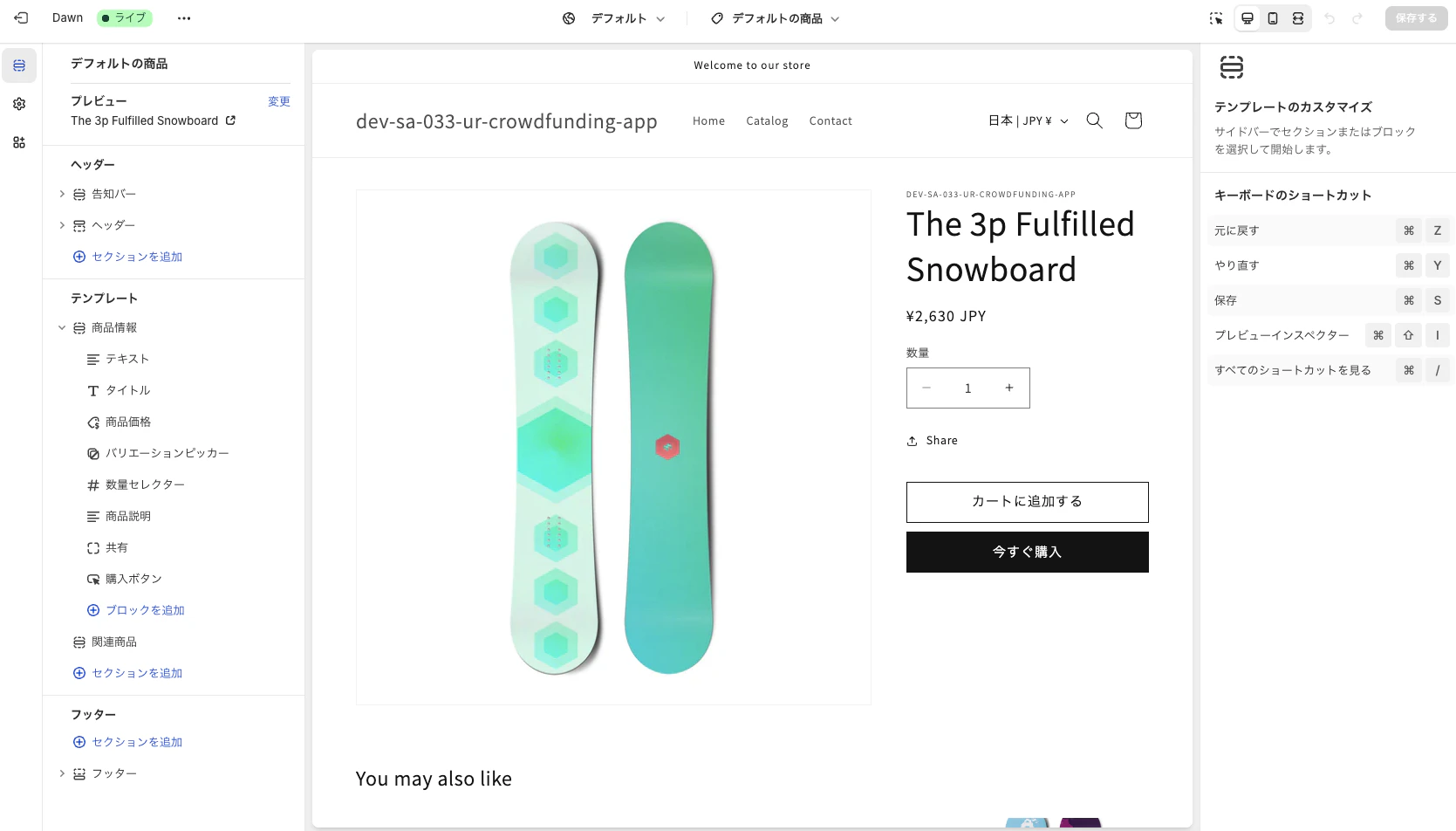Open the cart bag icon
Image resolution: width=1456 pixels, height=831 pixels.
pos(1133,120)
